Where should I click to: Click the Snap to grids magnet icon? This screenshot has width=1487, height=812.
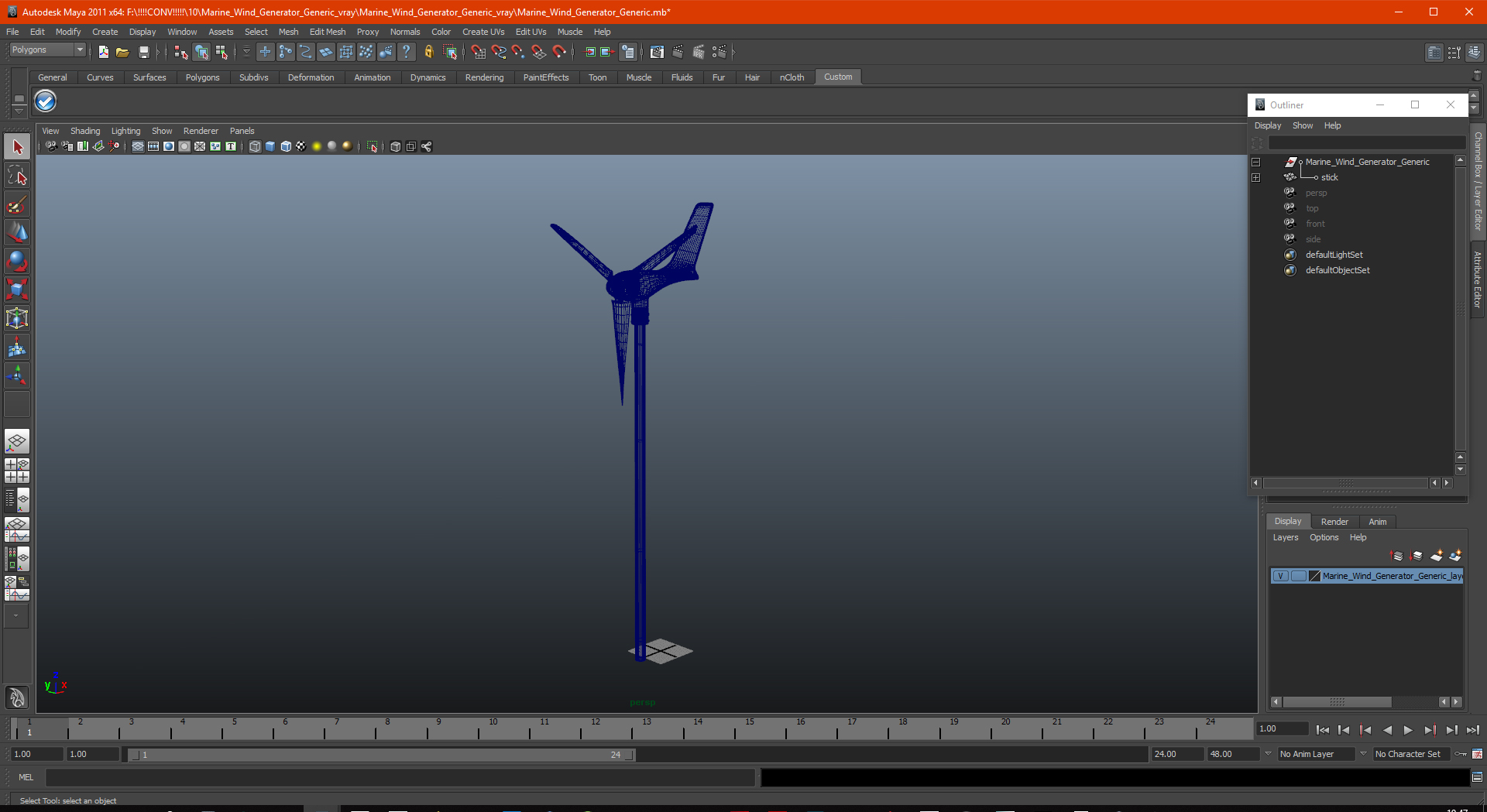478,52
